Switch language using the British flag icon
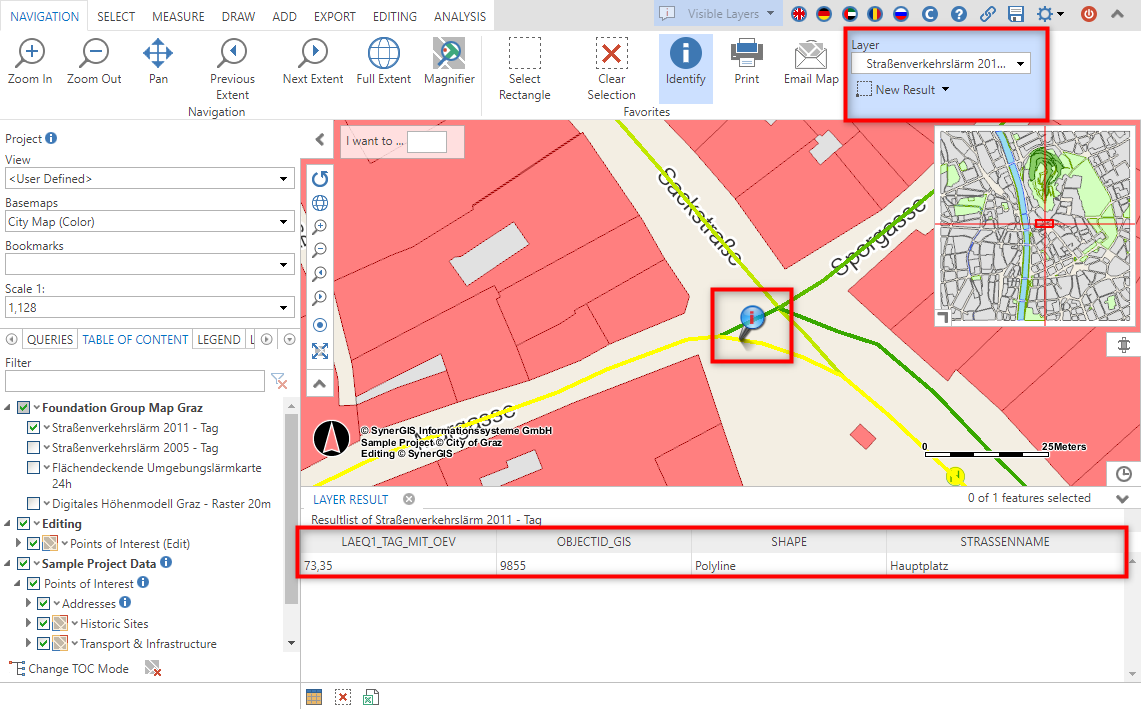This screenshot has height=709, width=1141. [798, 15]
